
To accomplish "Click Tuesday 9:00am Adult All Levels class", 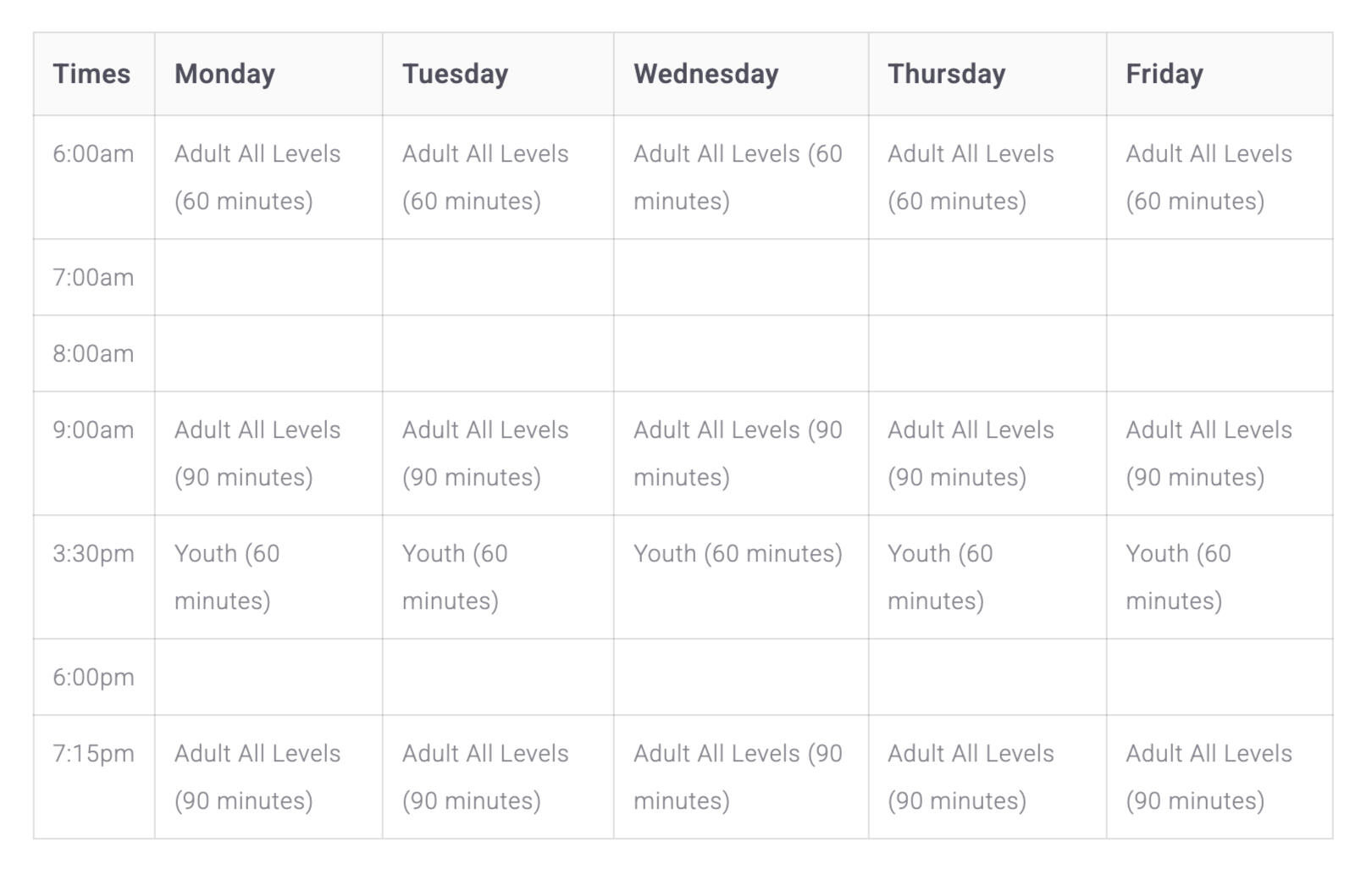I will pyautogui.click(x=485, y=453).
